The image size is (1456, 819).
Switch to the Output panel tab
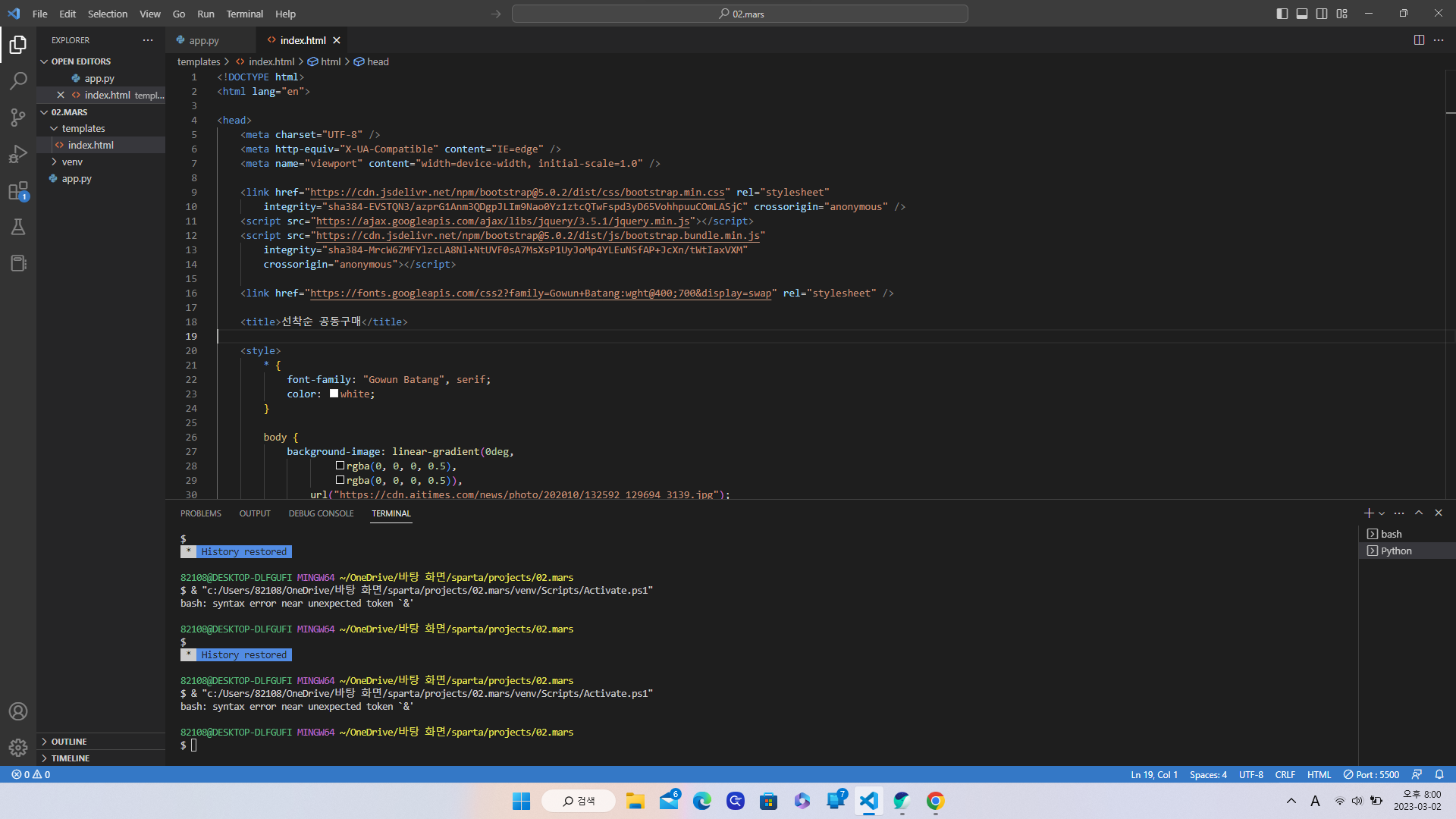pyautogui.click(x=255, y=513)
